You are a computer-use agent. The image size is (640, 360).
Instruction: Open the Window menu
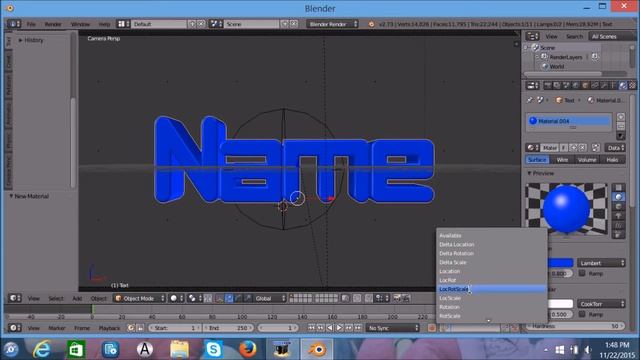coord(80,24)
